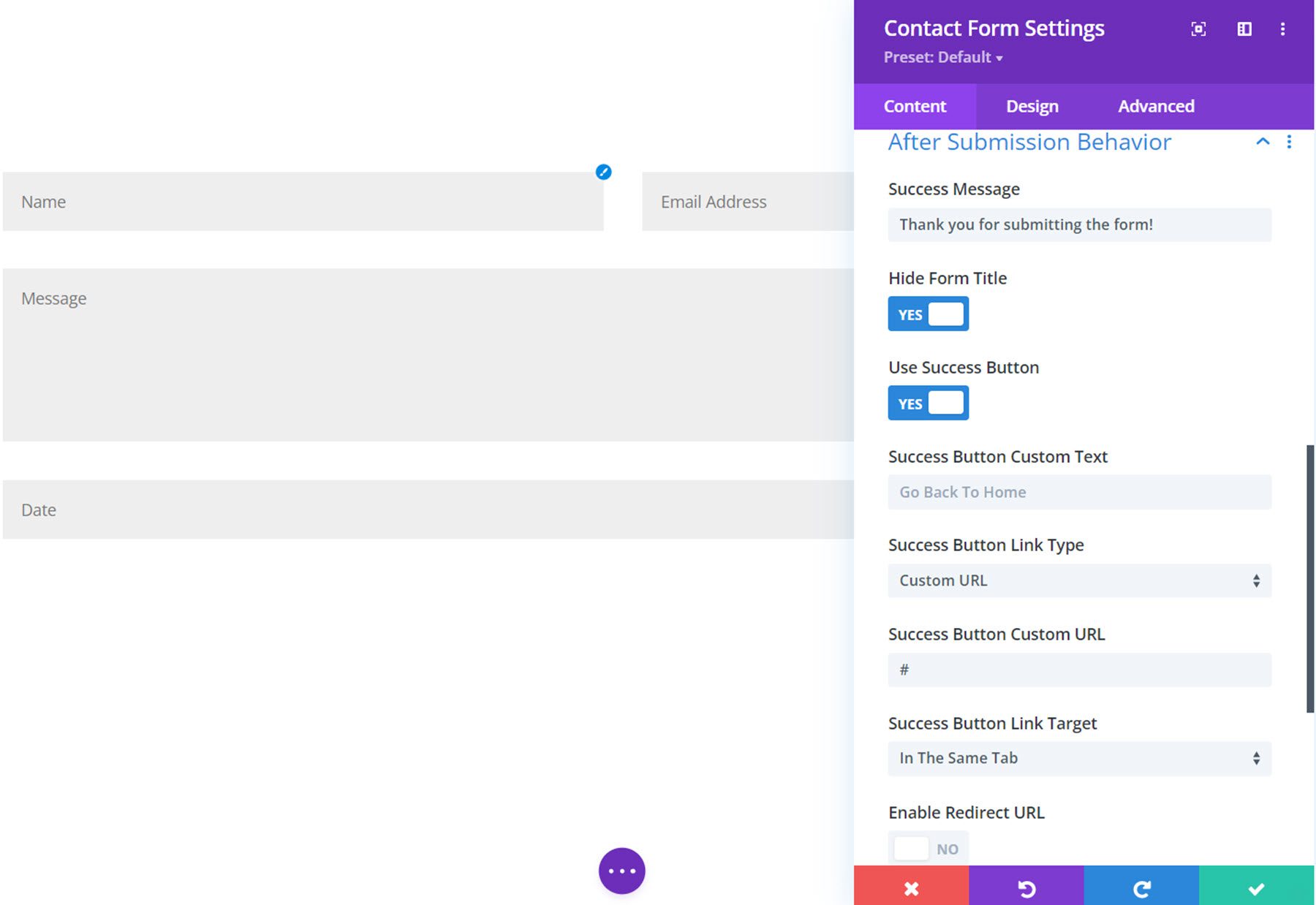
Task: Expand the settings modal to fullscreen
Action: click(x=1198, y=29)
